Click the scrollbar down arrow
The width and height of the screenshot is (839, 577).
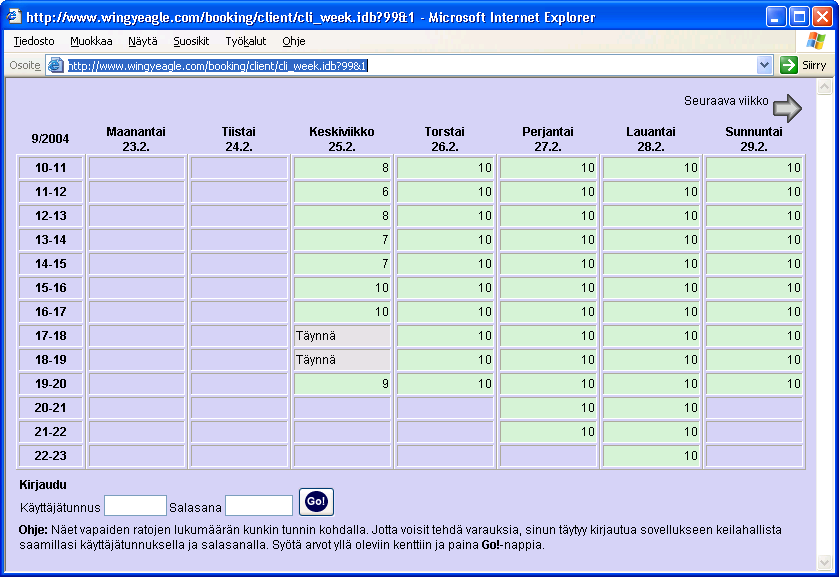coord(824,562)
